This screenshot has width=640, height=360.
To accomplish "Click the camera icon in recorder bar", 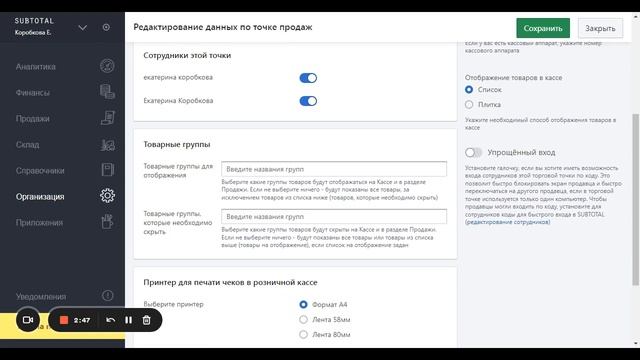I will coord(28,320).
